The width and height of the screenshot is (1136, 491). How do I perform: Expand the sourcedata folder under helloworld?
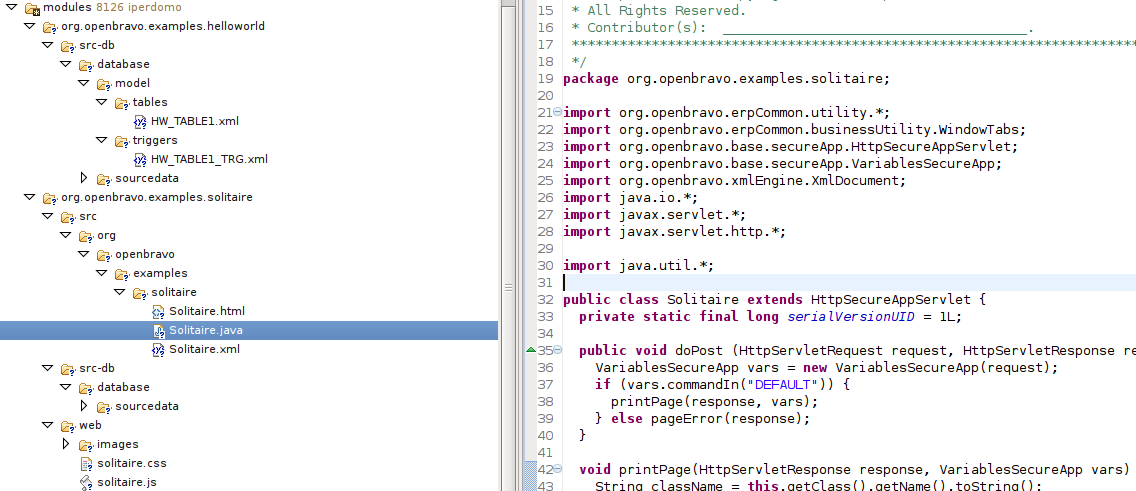(x=84, y=178)
